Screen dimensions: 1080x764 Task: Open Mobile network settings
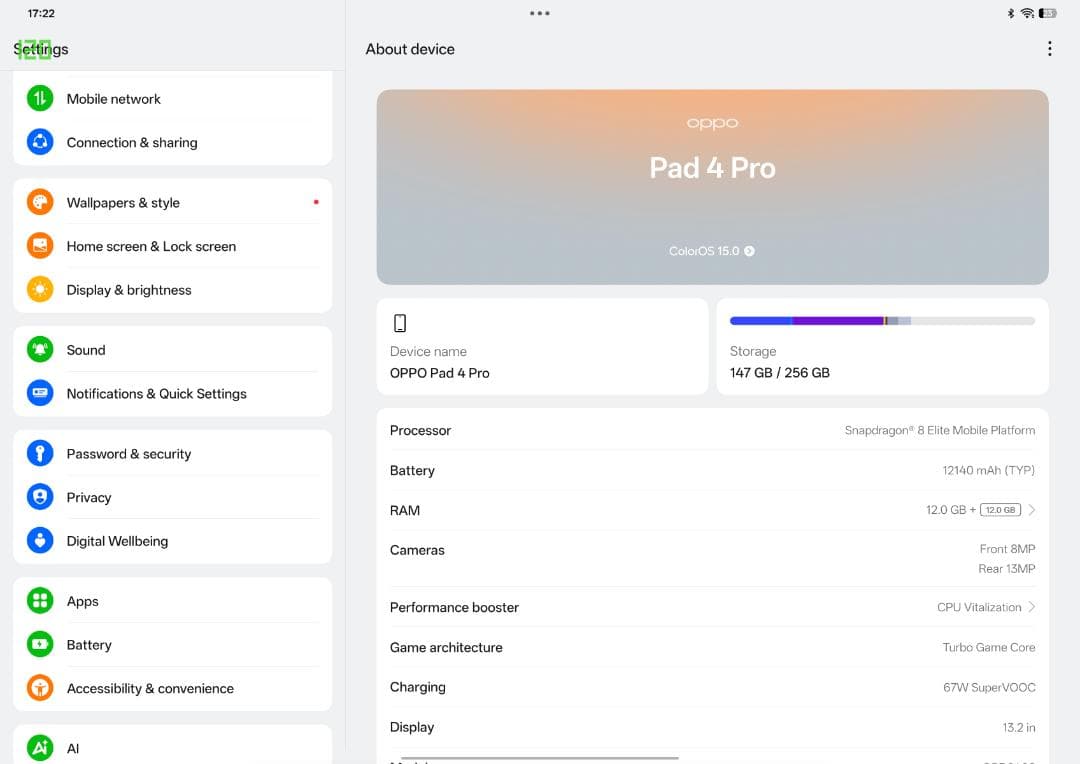(113, 98)
